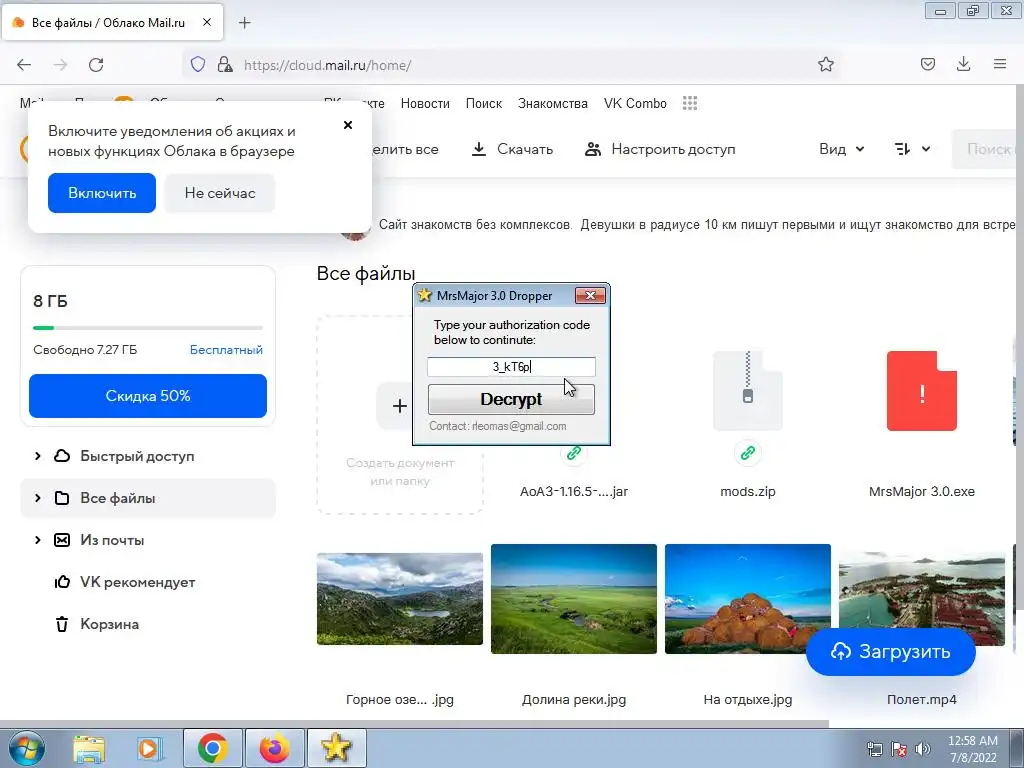Close the Облако Mail.ru tab
This screenshot has height=768, width=1024.
coord(207,22)
